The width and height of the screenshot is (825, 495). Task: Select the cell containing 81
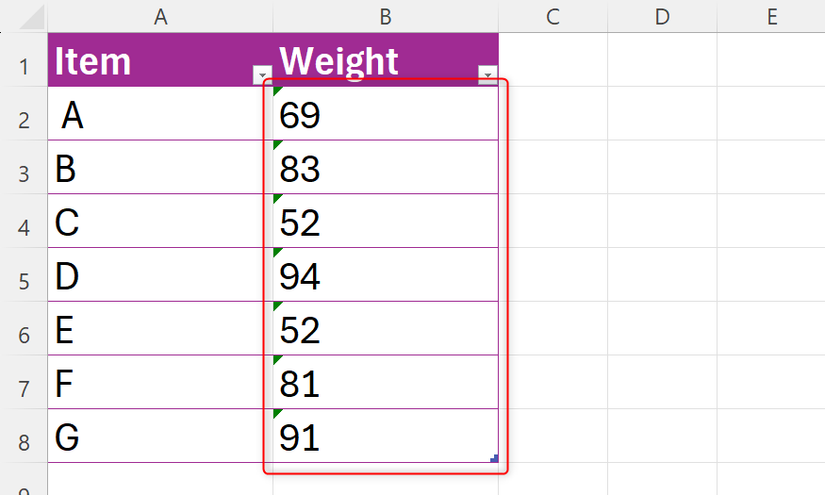(x=385, y=383)
